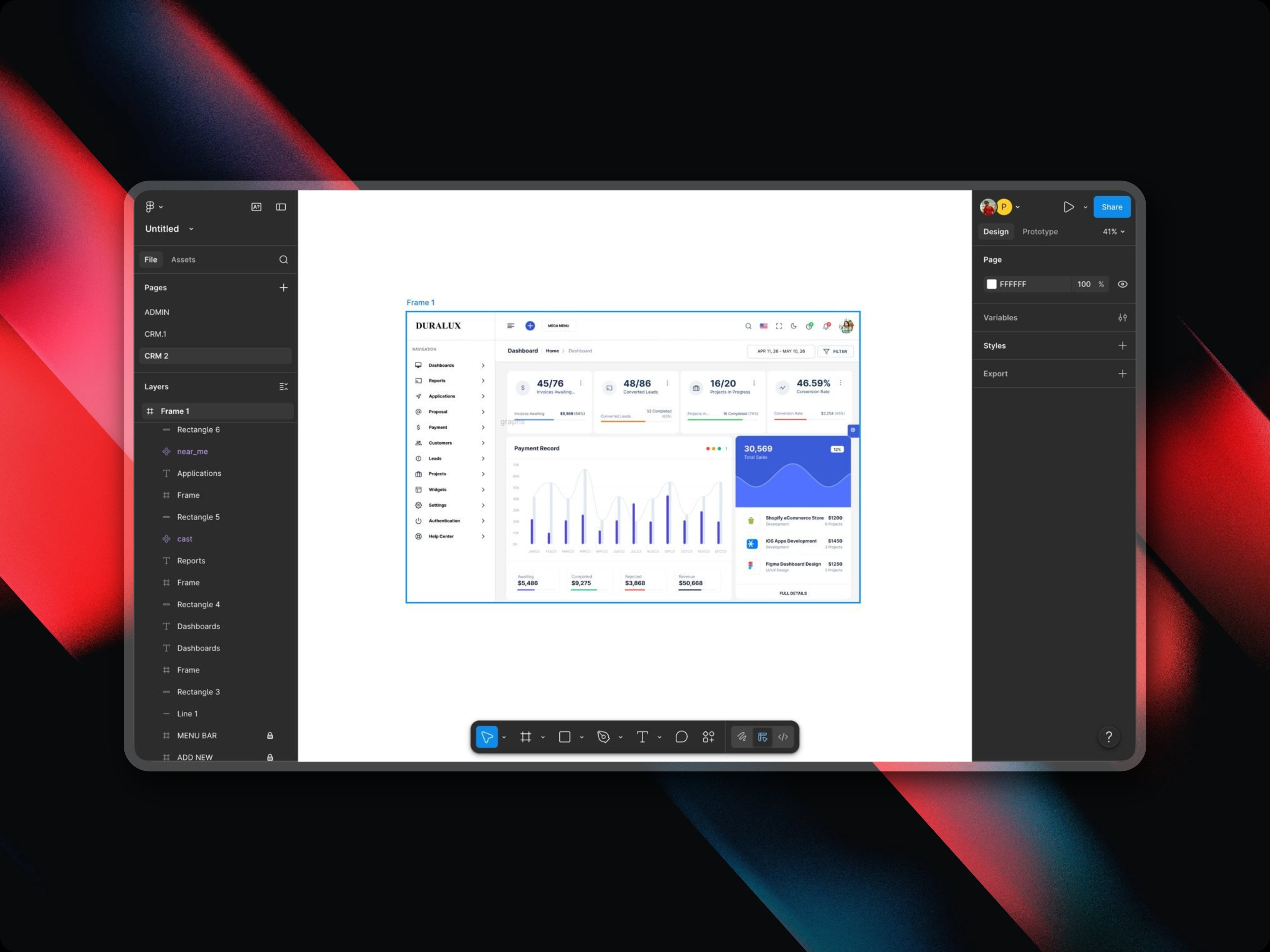The image size is (1270, 952).
Task: Expand Text tool options chevron
Action: coord(660,737)
